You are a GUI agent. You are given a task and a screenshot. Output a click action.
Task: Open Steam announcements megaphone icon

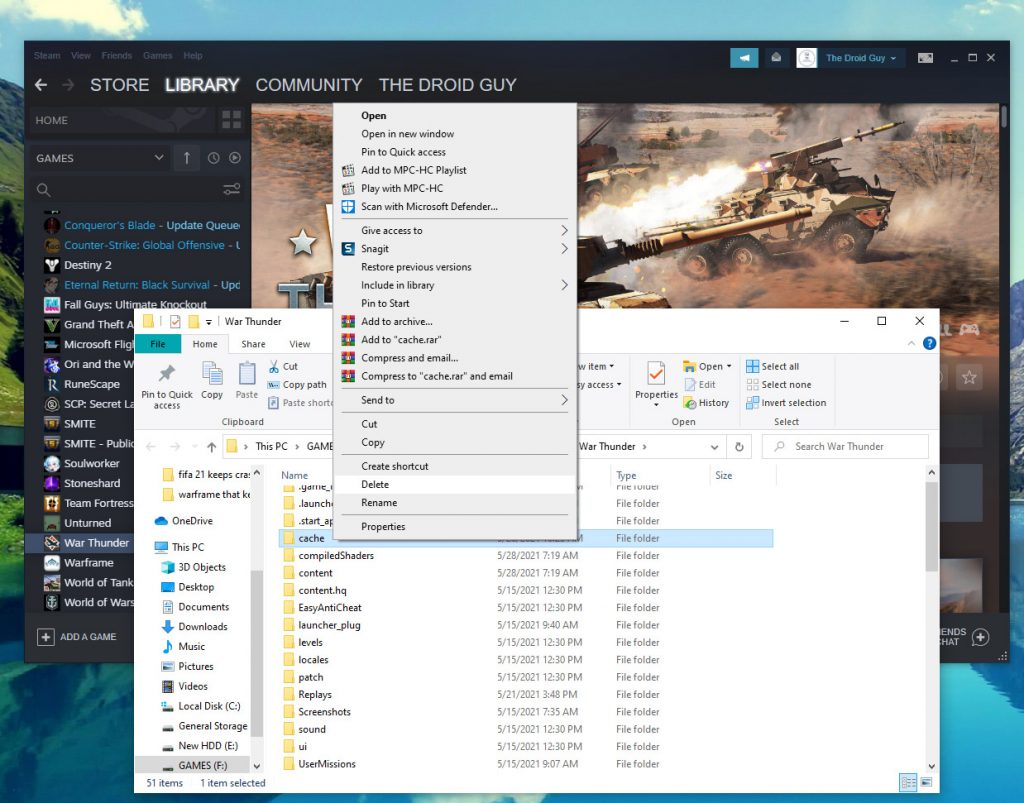coord(744,57)
